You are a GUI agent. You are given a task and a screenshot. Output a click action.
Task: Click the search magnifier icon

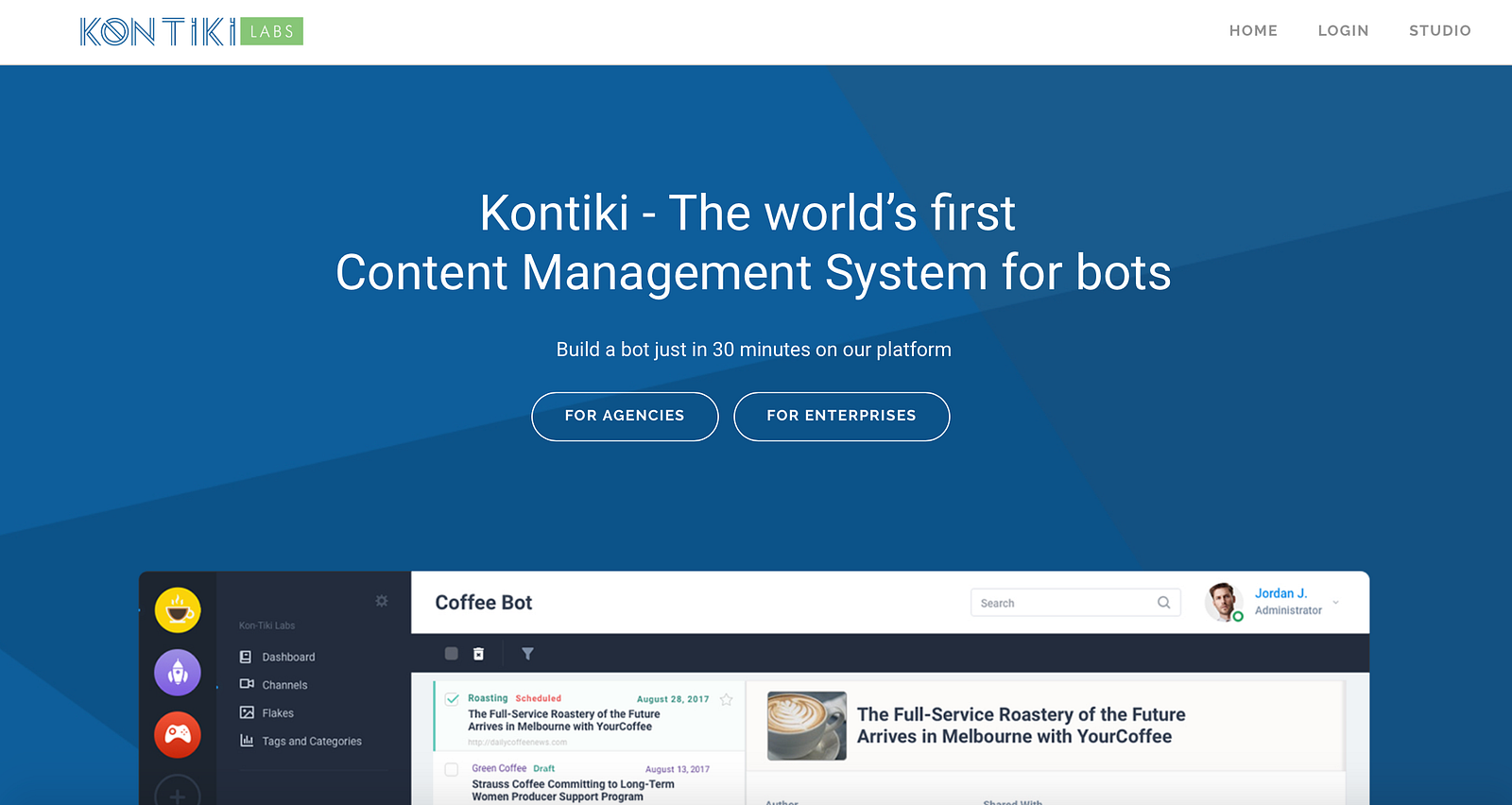click(x=1164, y=603)
